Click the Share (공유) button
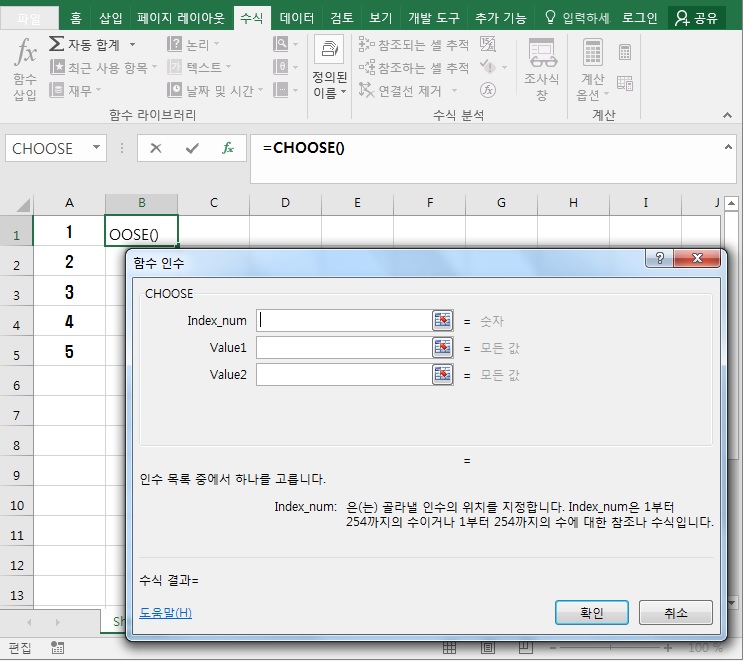 click(x=696, y=18)
